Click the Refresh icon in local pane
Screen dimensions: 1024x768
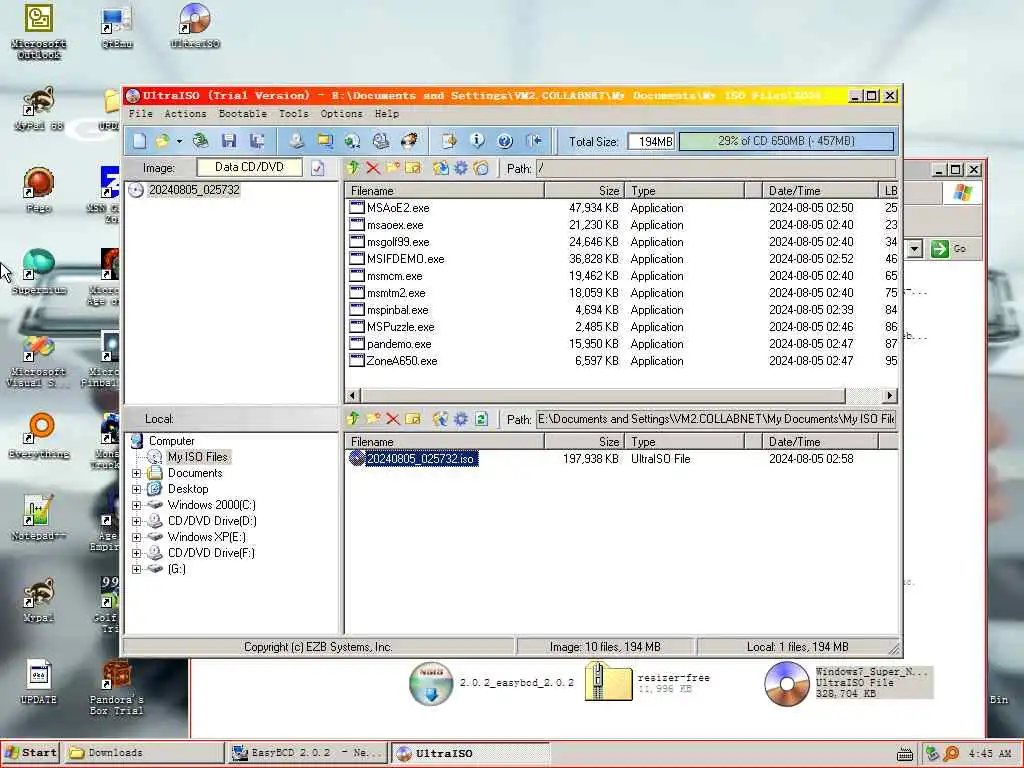[x=481, y=419]
